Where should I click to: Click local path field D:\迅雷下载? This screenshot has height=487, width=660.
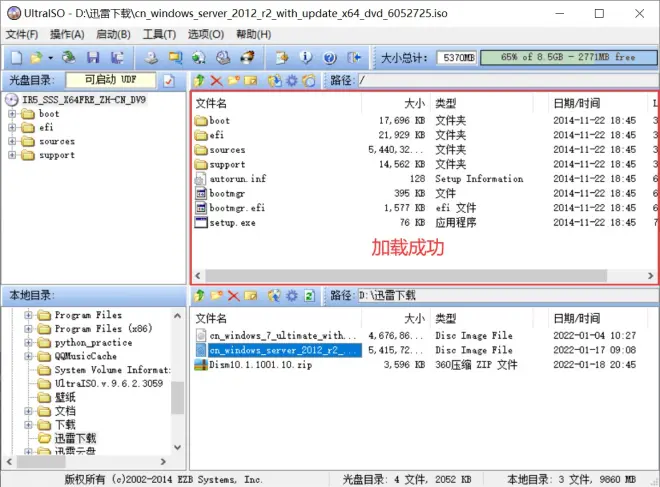coord(508,295)
